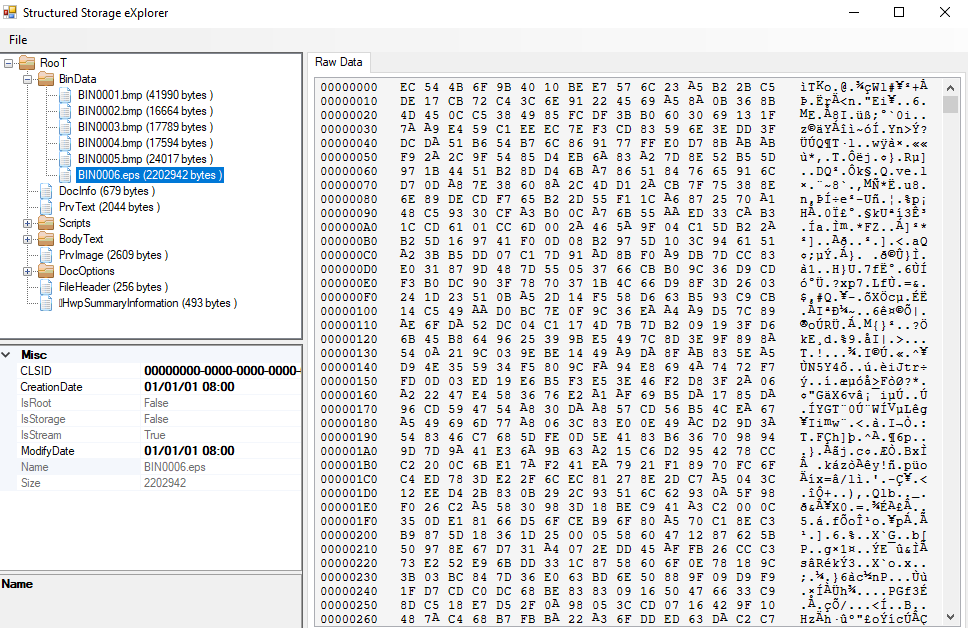Click the PrvText stream icon
968x628 pixels.
click(46, 207)
